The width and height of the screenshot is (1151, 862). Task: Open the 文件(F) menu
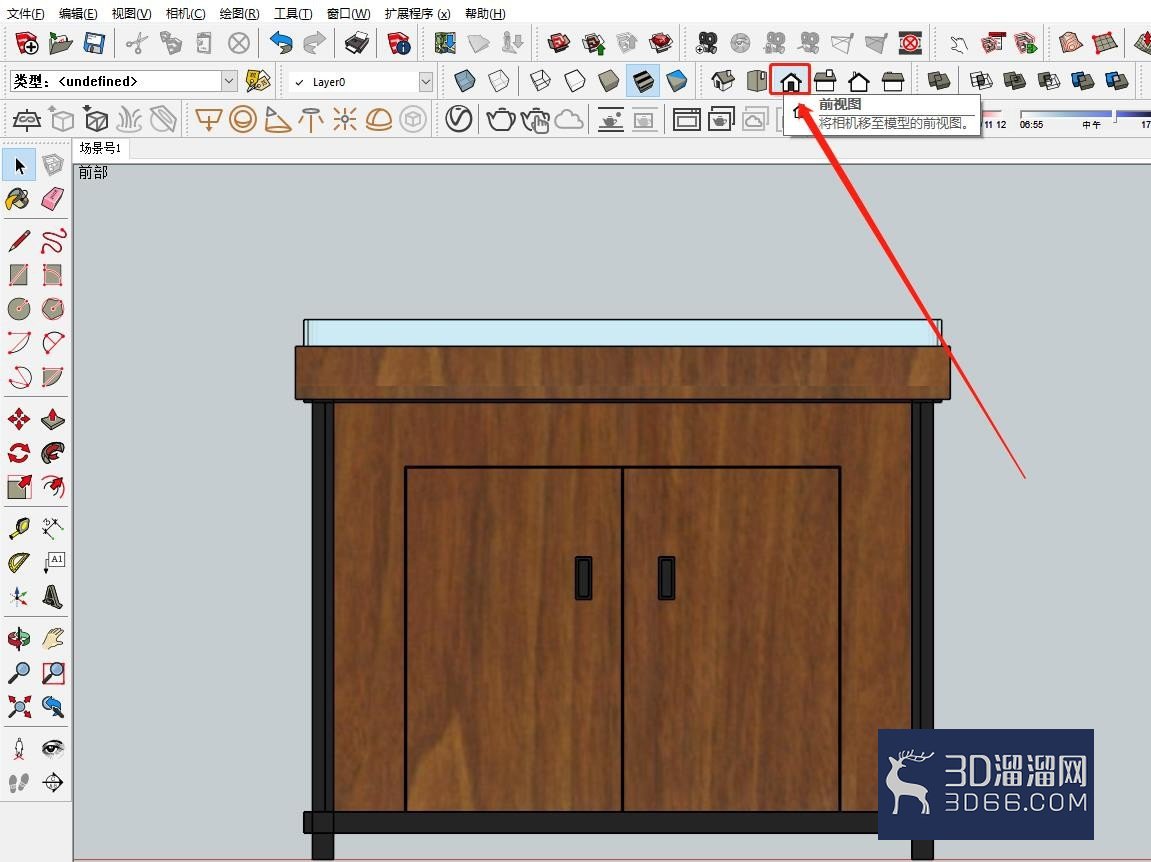[25, 13]
